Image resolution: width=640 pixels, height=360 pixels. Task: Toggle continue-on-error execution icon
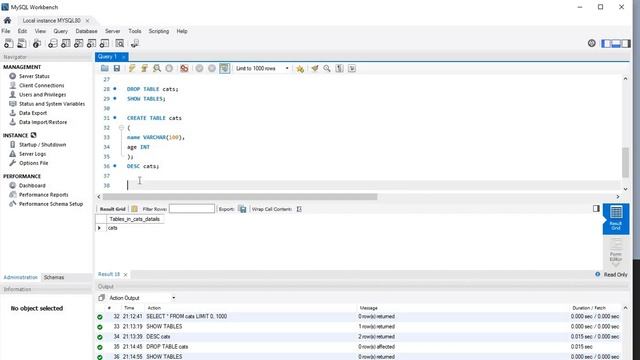pos(184,69)
